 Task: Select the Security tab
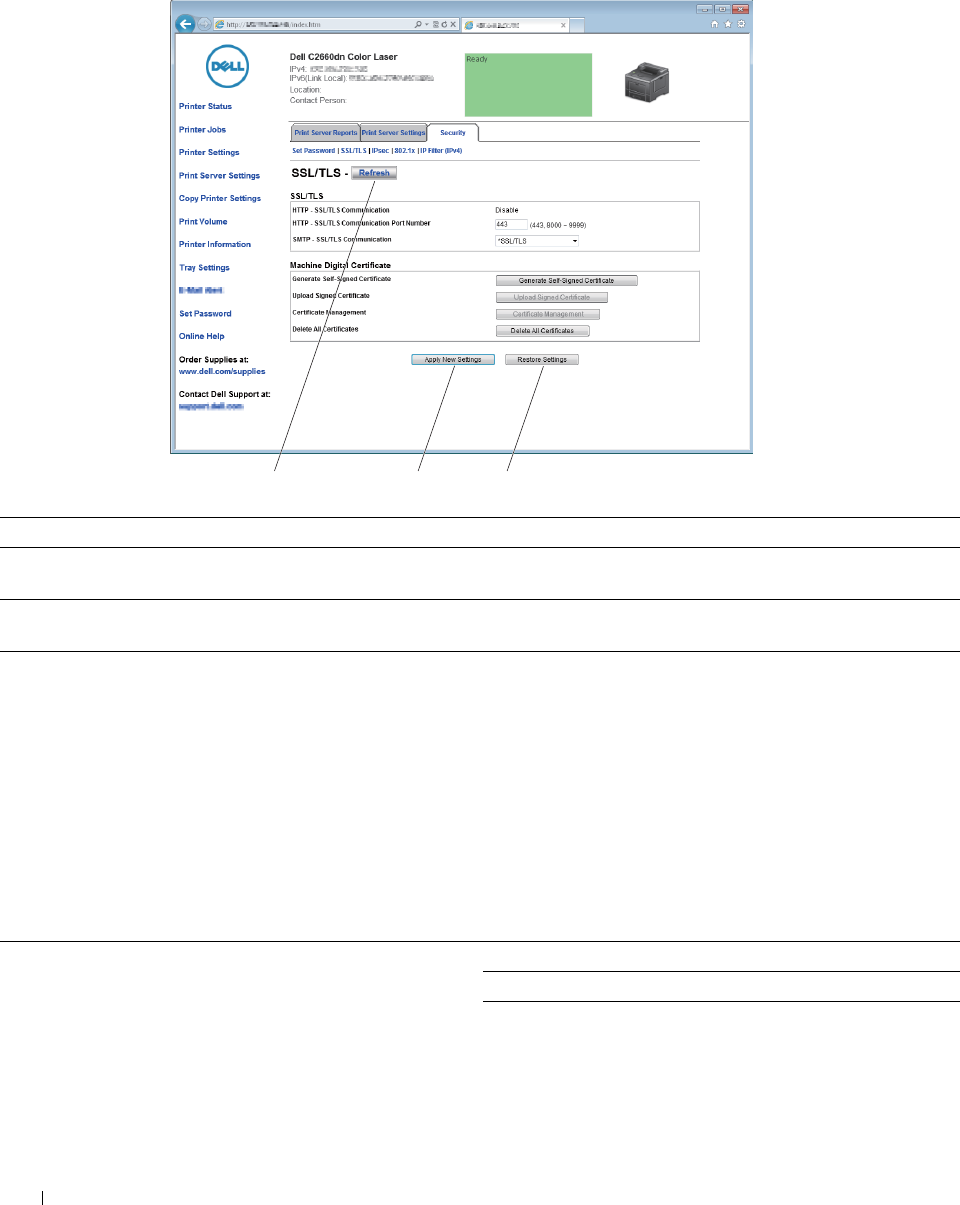(x=453, y=132)
